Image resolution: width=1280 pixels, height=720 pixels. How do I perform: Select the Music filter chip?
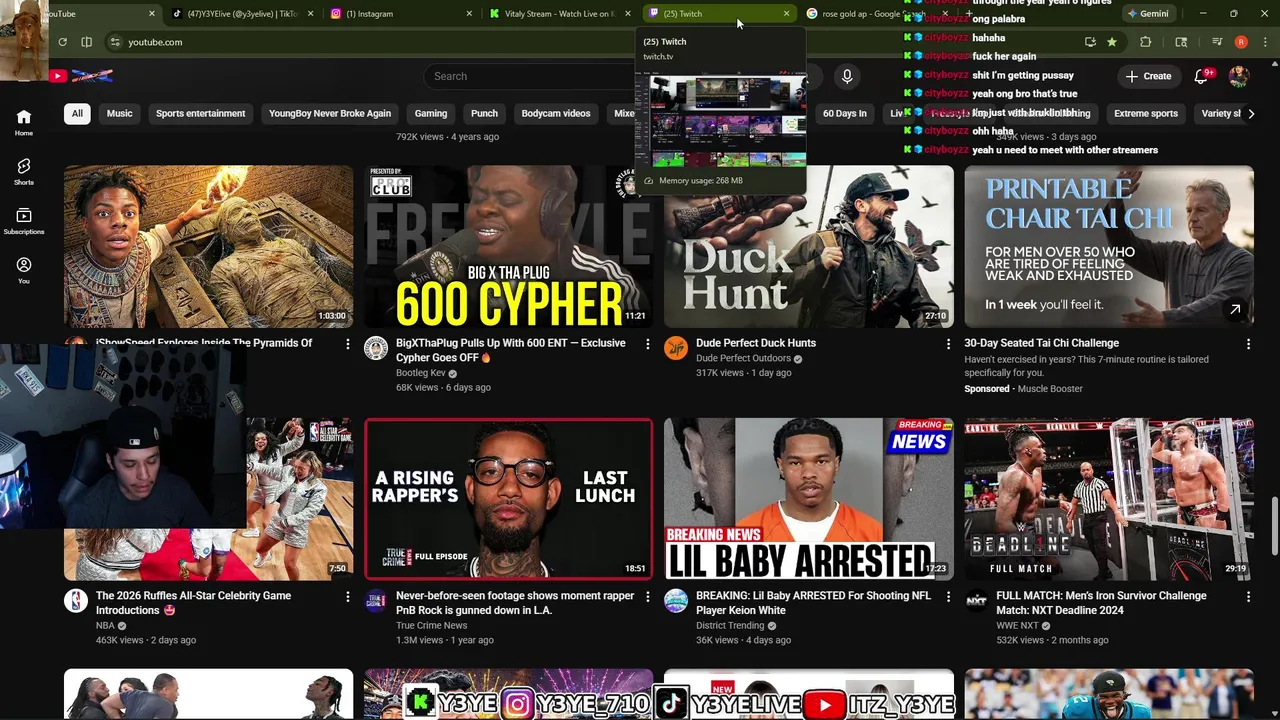pos(119,113)
